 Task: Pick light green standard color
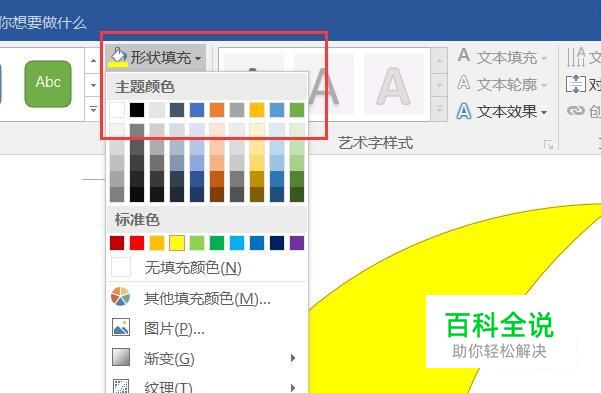pyautogui.click(x=197, y=243)
